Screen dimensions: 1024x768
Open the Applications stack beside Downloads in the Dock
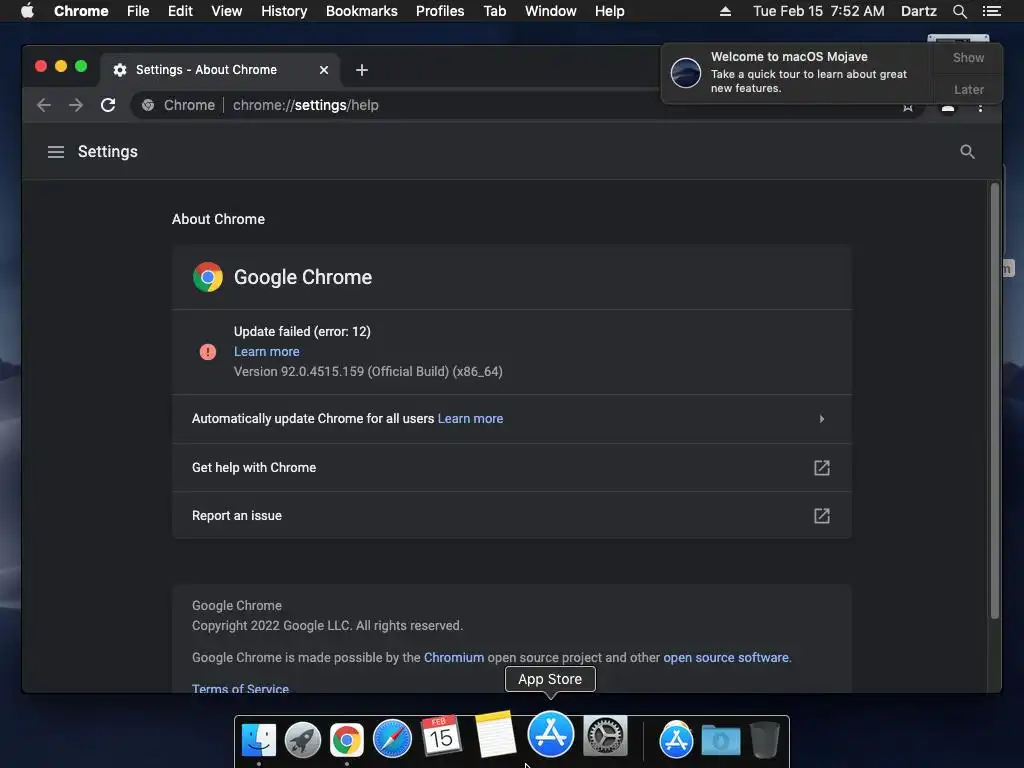tap(676, 739)
